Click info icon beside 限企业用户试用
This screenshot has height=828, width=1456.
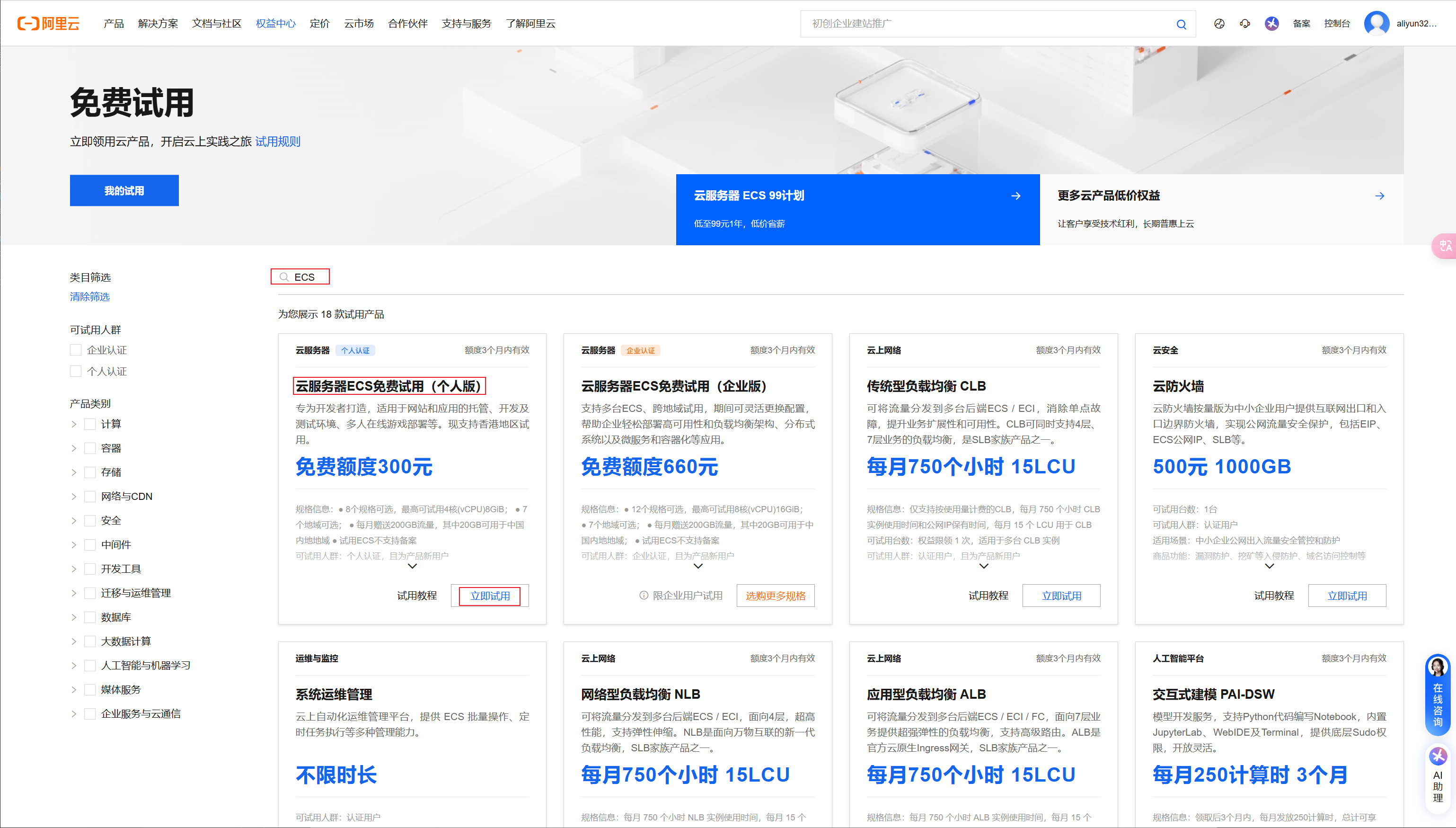[644, 596]
